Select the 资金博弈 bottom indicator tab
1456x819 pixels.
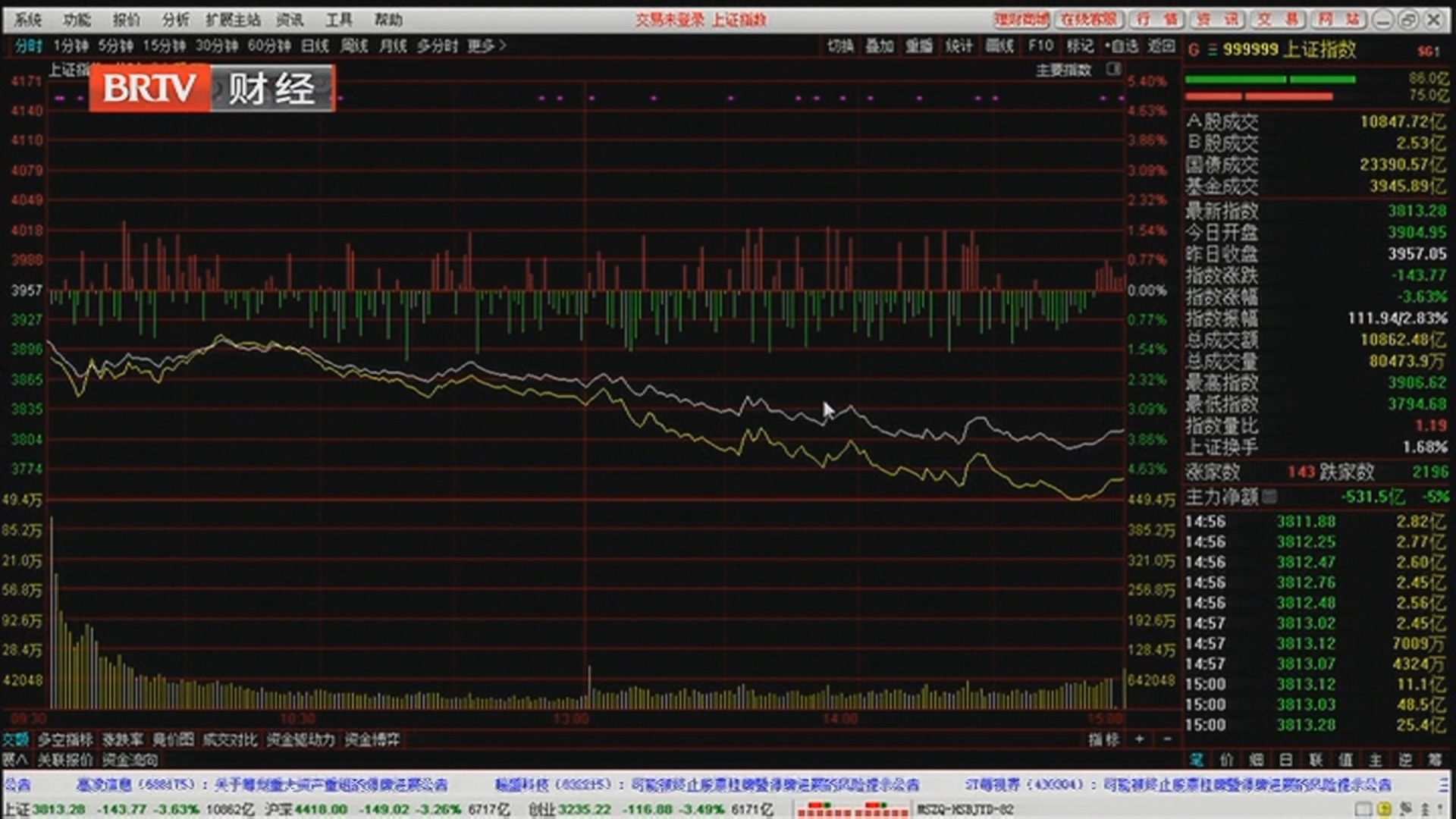pos(372,739)
